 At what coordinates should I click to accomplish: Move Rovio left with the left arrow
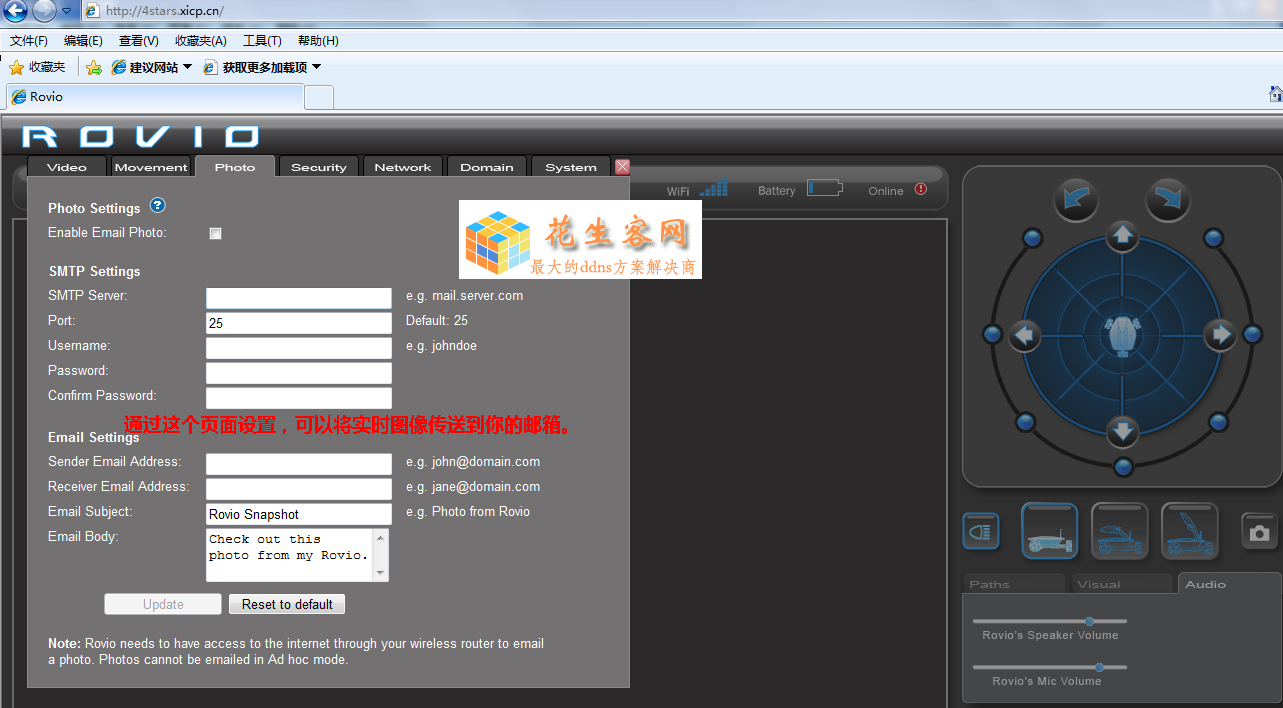(x=1024, y=335)
